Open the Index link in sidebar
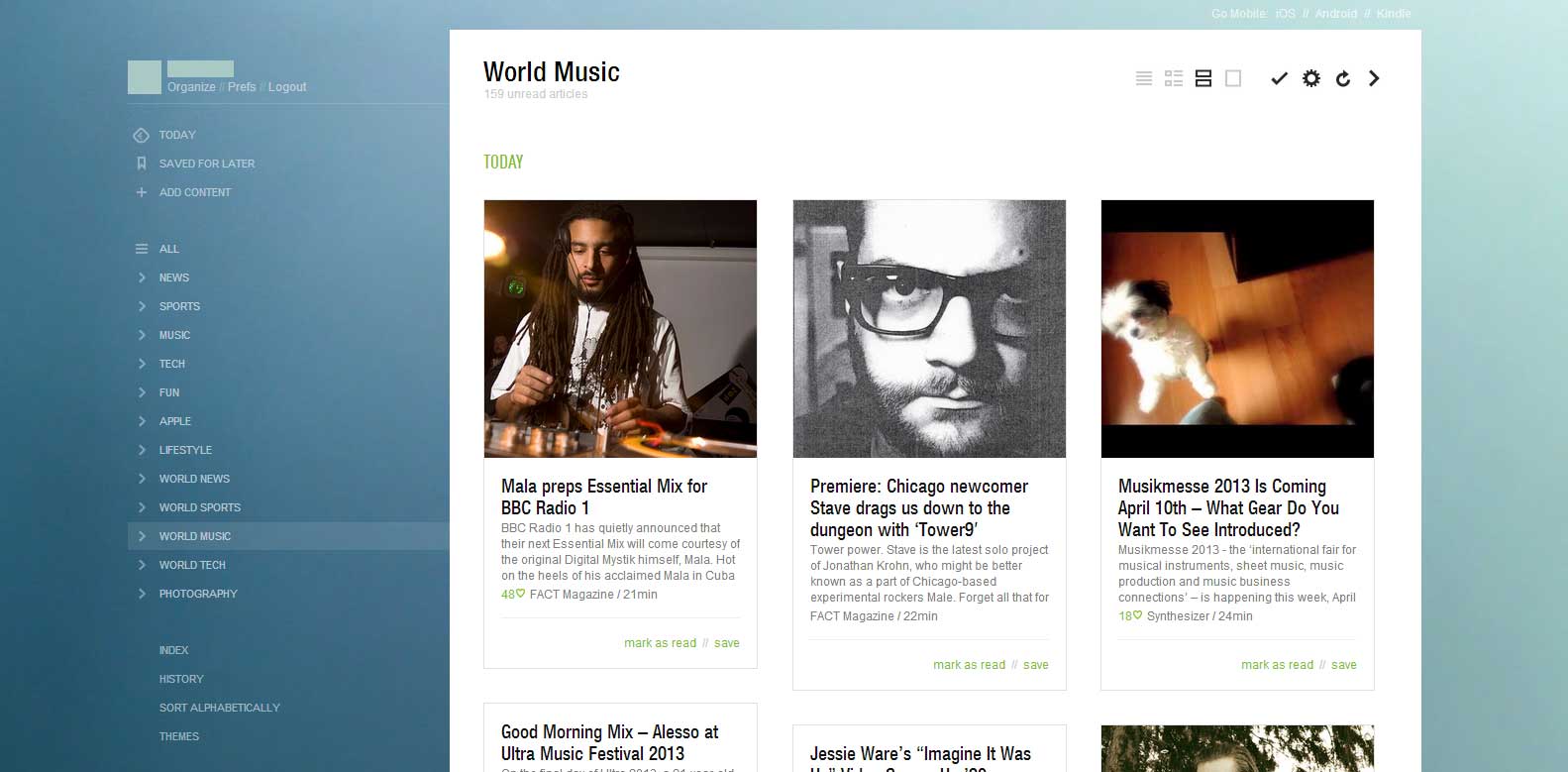Image resolution: width=1568 pixels, height=772 pixels. pos(173,650)
